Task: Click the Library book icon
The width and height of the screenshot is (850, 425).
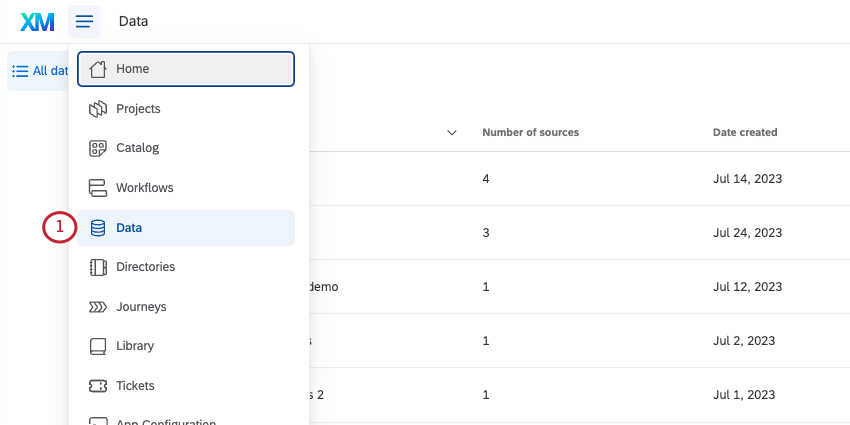Action: (x=97, y=346)
